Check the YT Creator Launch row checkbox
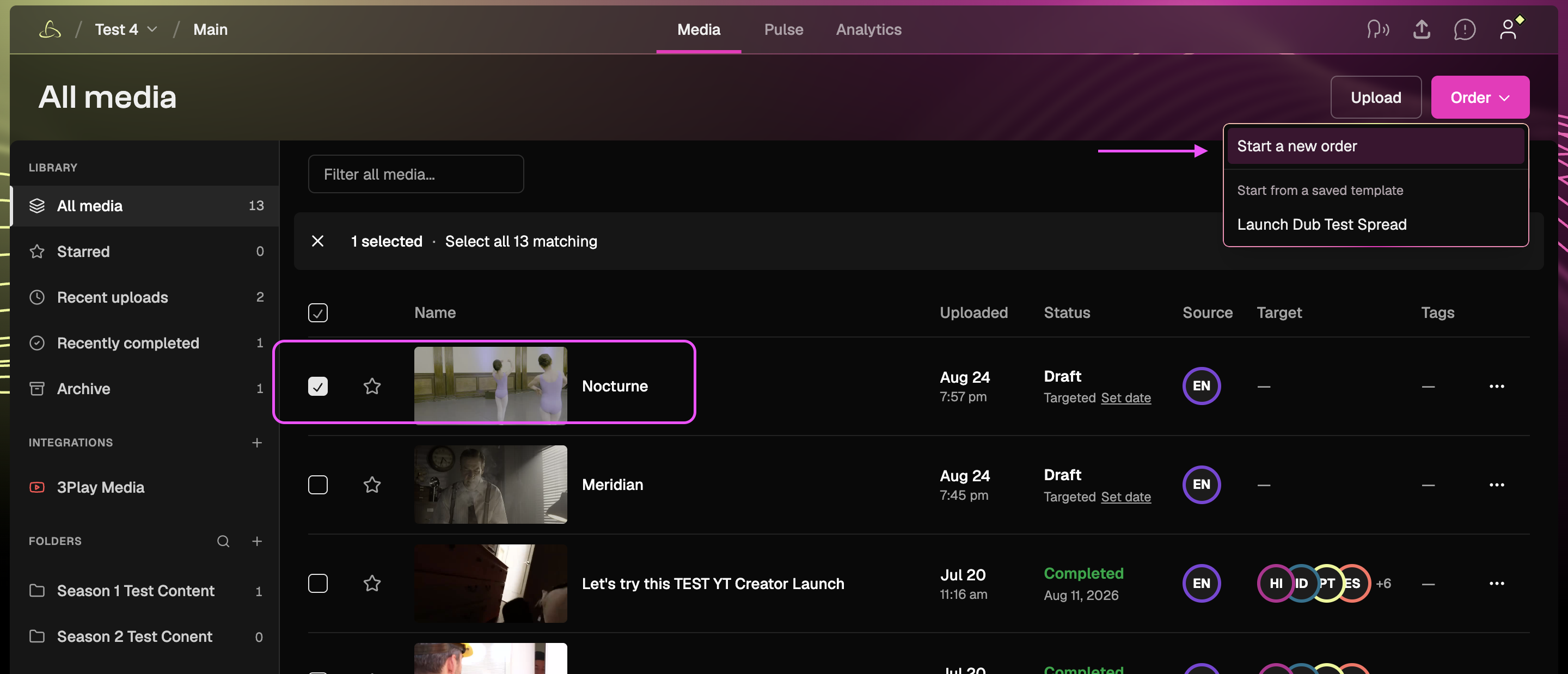This screenshot has height=674, width=1568. (318, 583)
